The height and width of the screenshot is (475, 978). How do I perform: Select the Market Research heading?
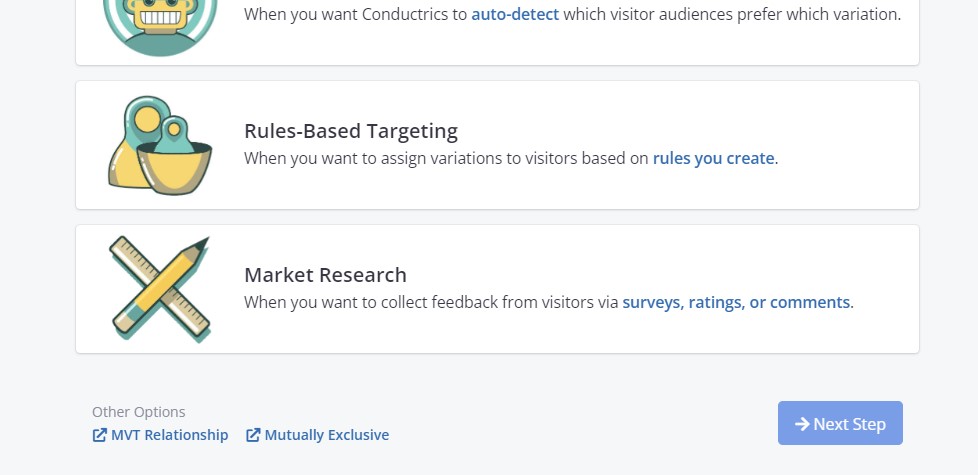coord(325,275)
